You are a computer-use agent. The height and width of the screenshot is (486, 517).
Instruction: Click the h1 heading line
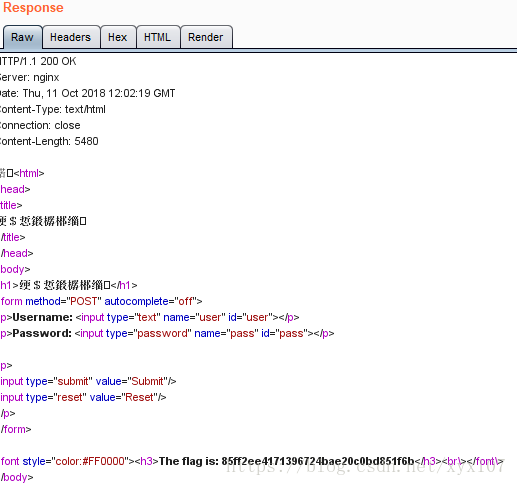click(x=69, y=285)
